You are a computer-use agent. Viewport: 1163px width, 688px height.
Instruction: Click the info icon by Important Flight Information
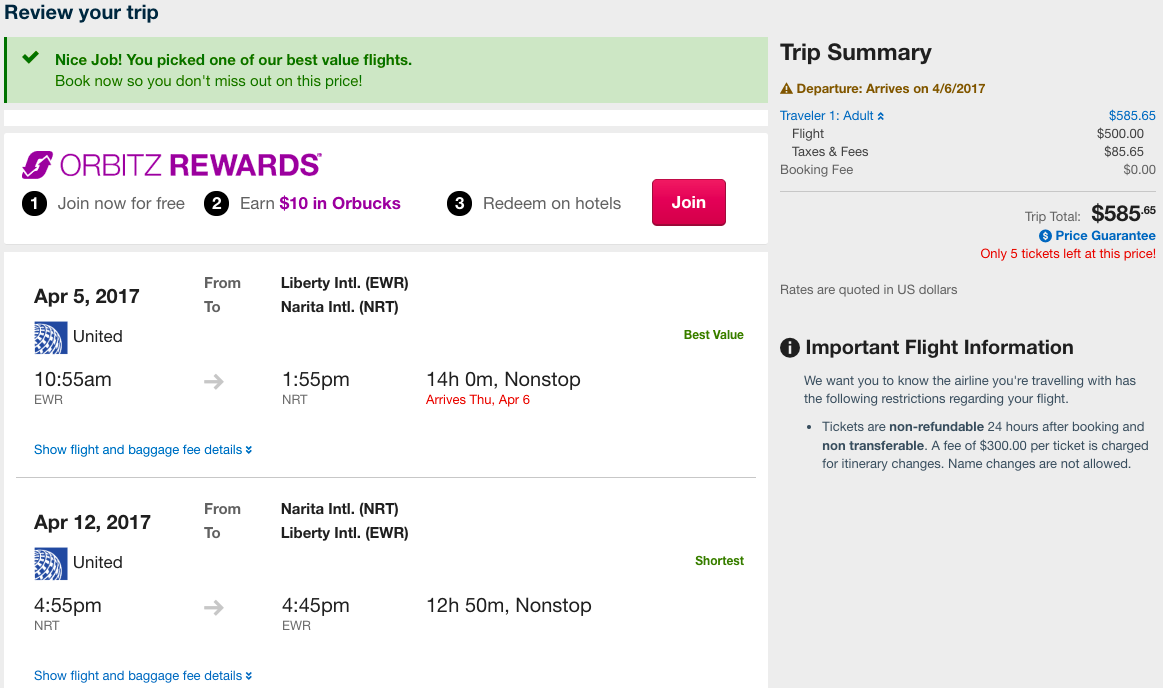coord(790,347)
